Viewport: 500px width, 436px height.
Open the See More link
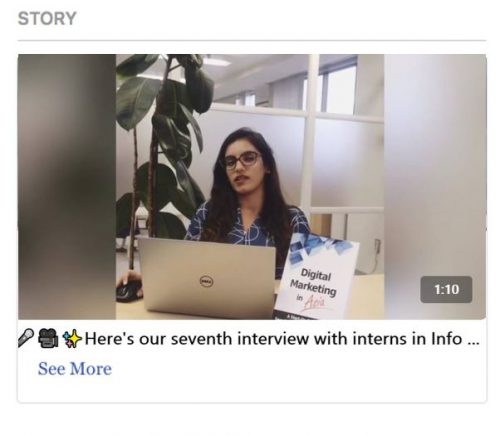coord(75,369)
